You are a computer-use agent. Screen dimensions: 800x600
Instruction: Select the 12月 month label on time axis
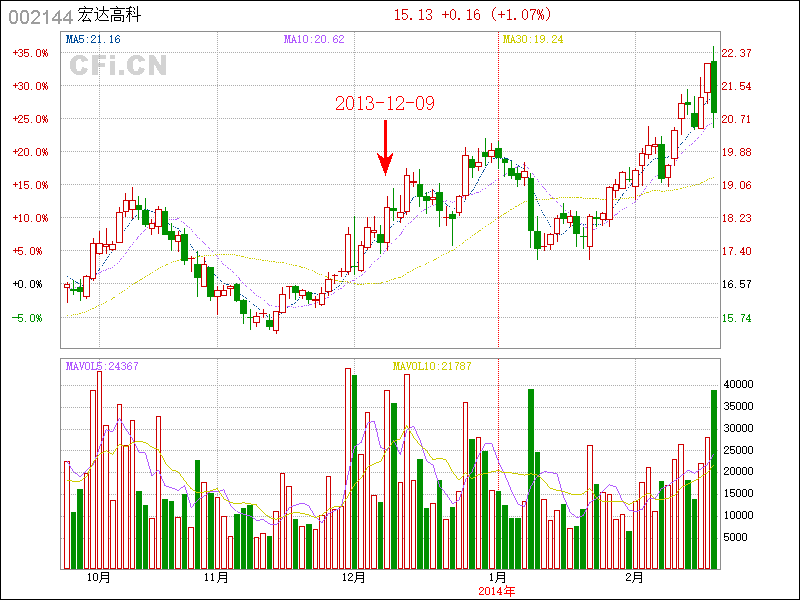pyautogui.click(x=354, y=577)
